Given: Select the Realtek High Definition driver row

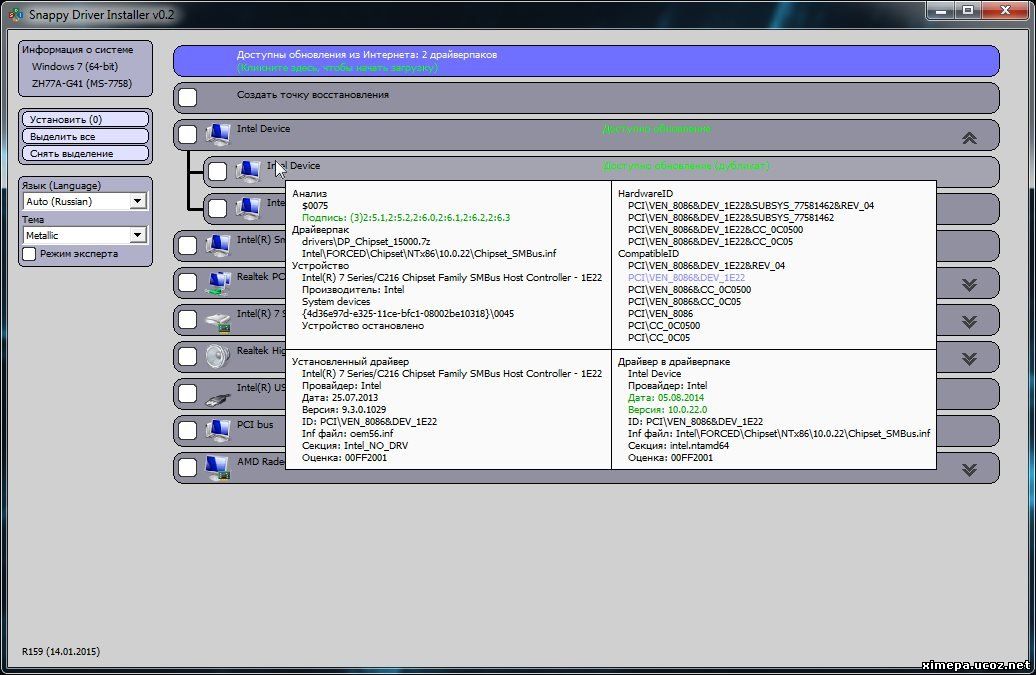Looking at the screenshot, I should pyautogui.click(x=257, y=351).
